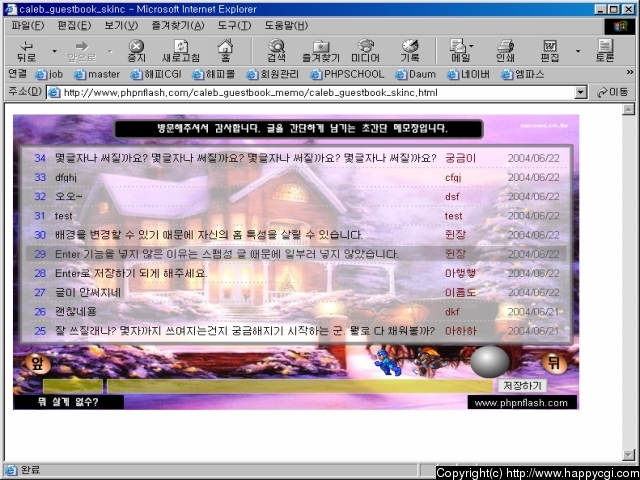This screenshot has height=480, width=640.
Task: Open the forward button history dropdown arrow
Action: click(x=110, y=51)
